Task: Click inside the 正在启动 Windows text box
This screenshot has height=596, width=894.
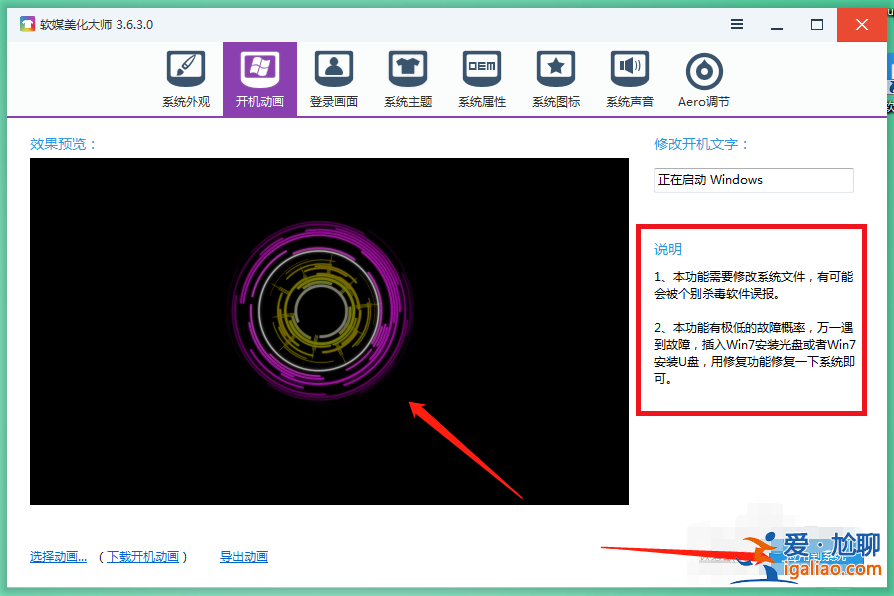Action: point(752,180)
